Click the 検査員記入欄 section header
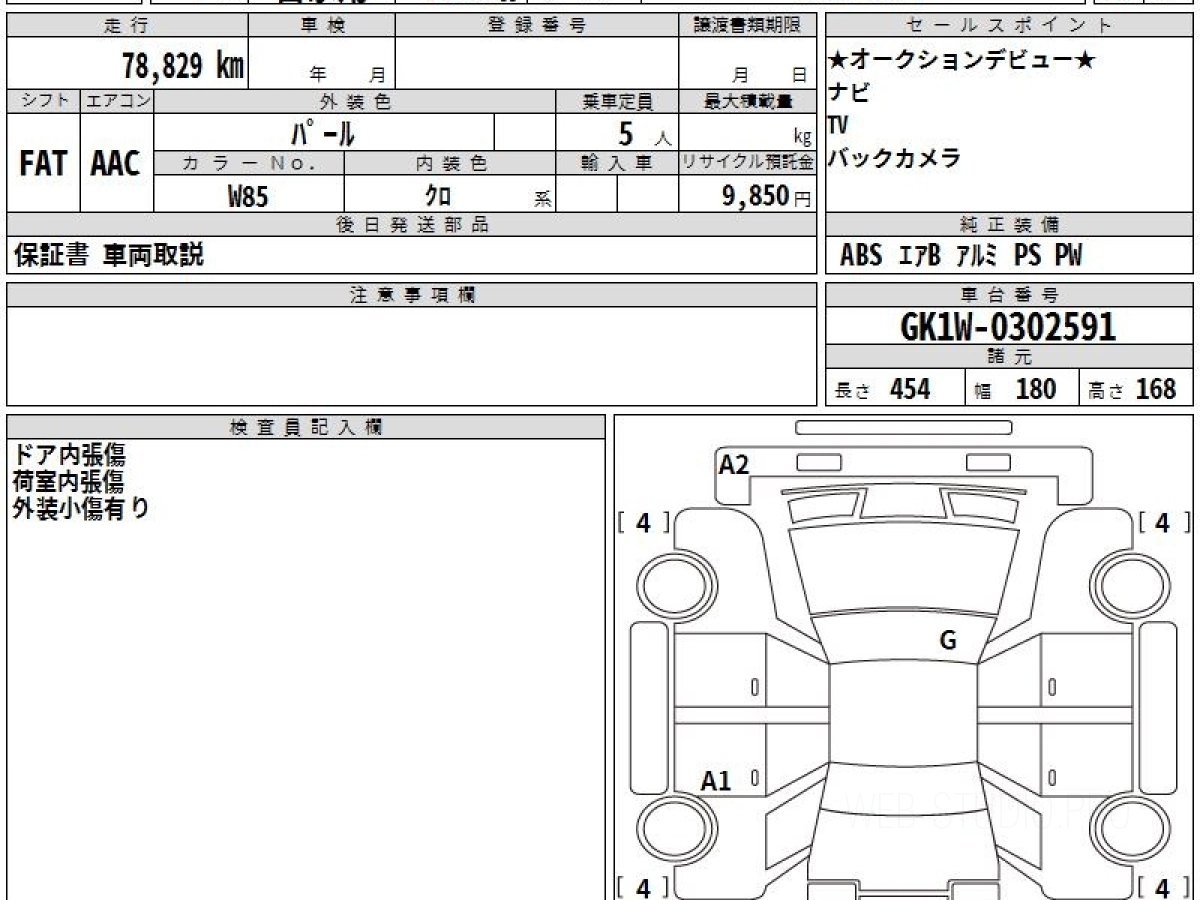1200x900 pixels. pyautogui.click(x=306, y=427)
